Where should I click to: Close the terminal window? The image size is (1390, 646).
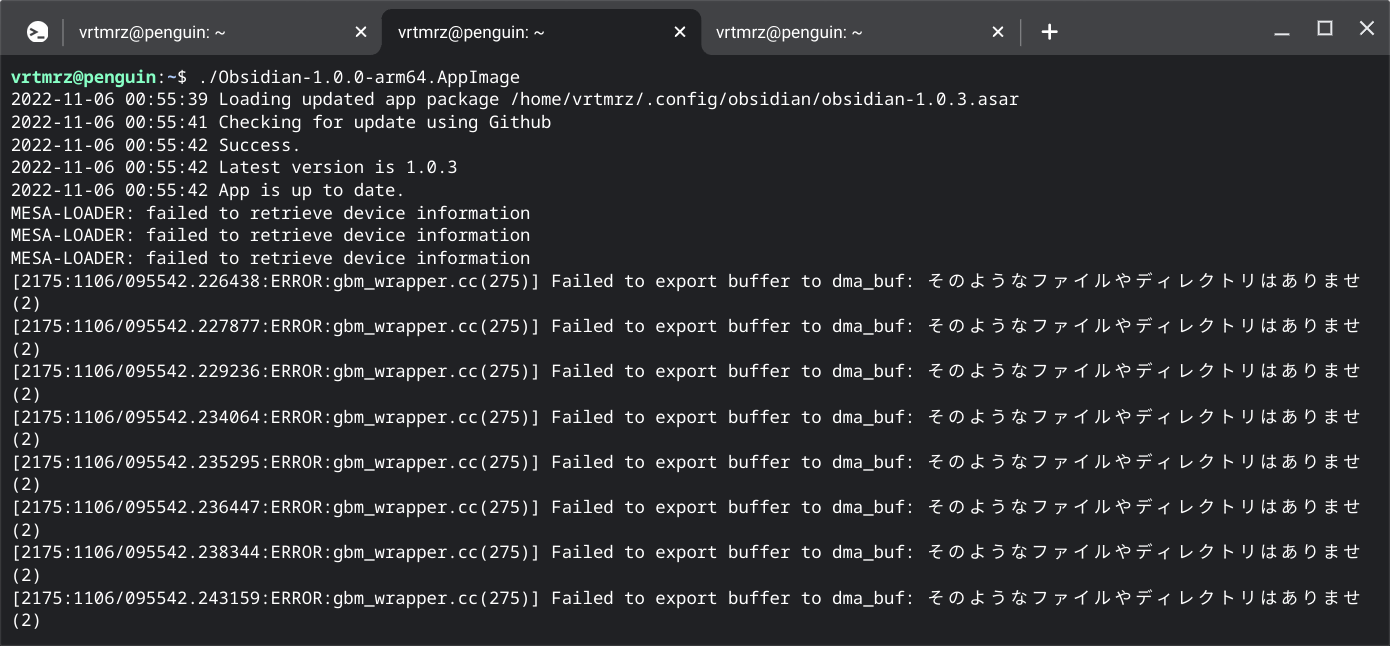[1367, 29]
